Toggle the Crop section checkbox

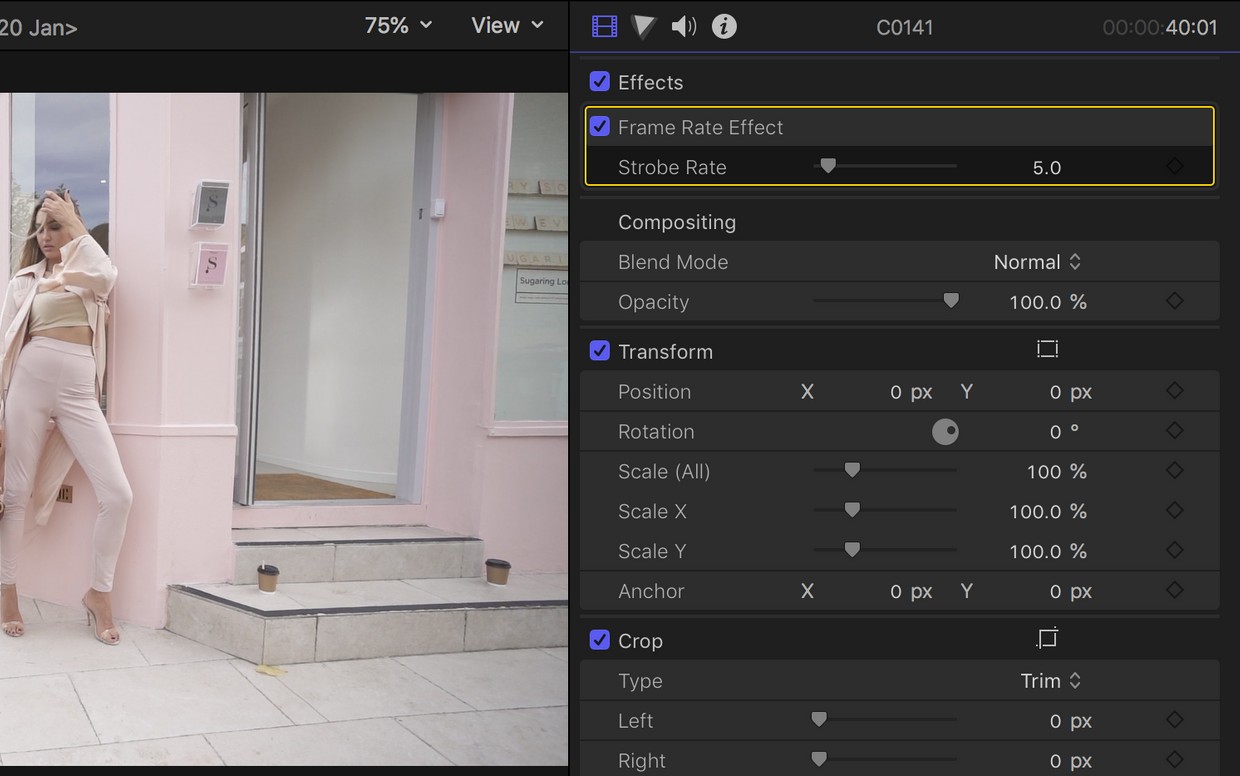600,640
